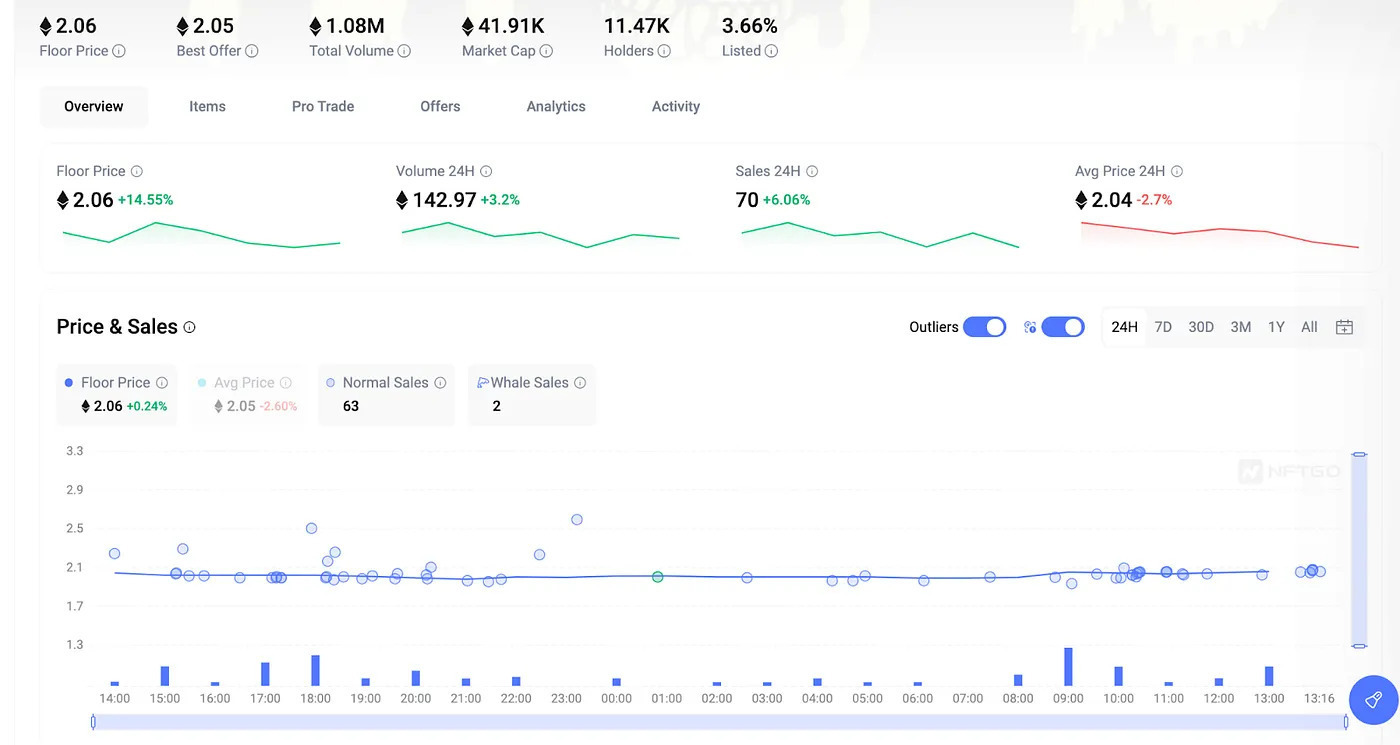Click the blue floating rocket button
The width and height of the screenshot is (1400, 745).
coord(1373,699)
